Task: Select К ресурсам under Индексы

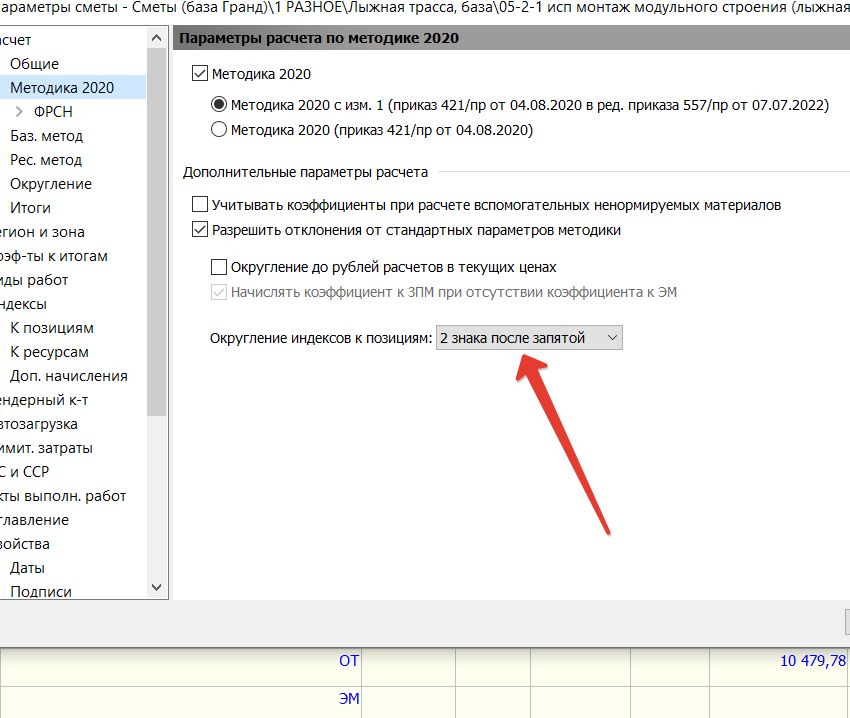Action: (x=49, y=352)
